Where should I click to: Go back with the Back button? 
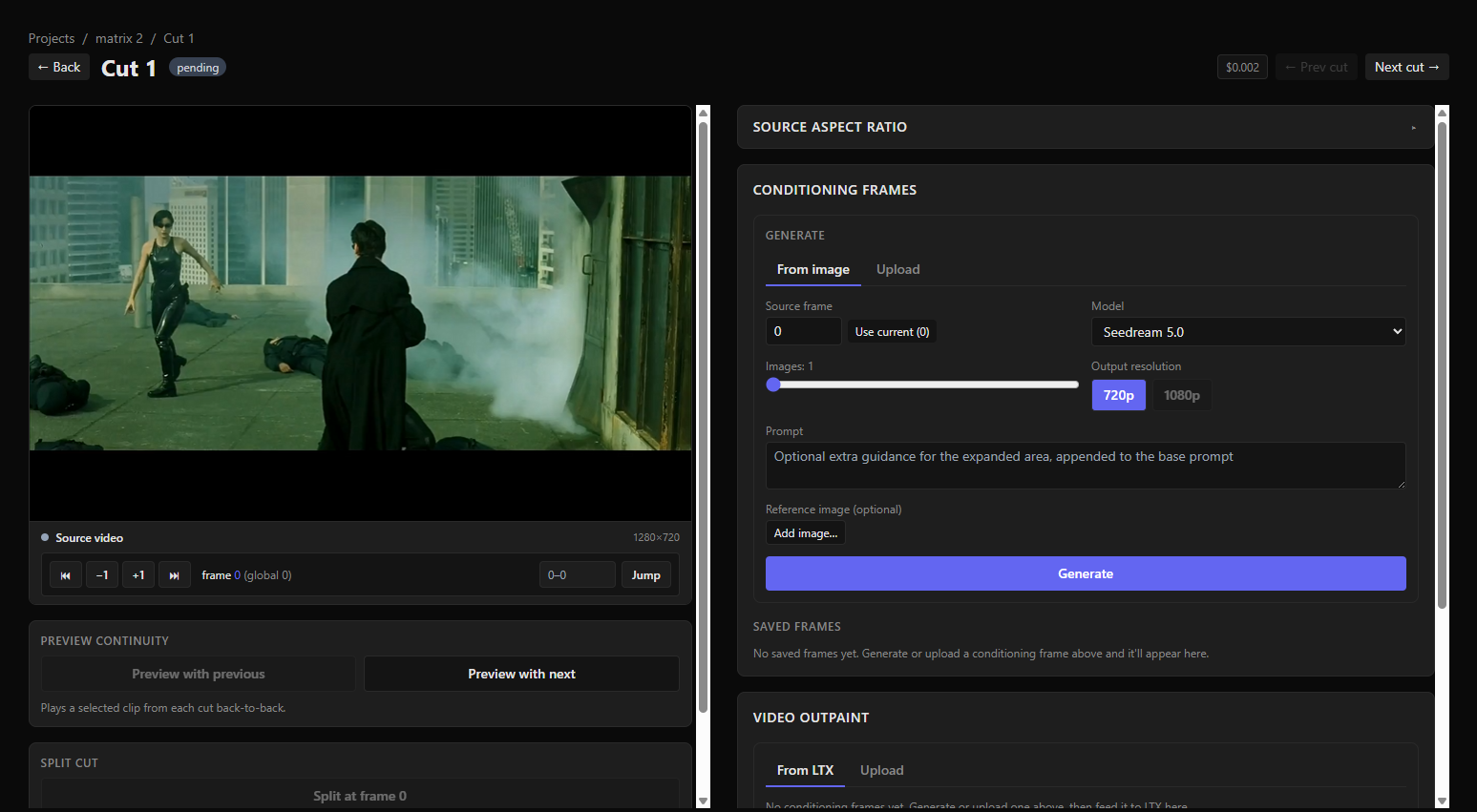coord(59,67)
